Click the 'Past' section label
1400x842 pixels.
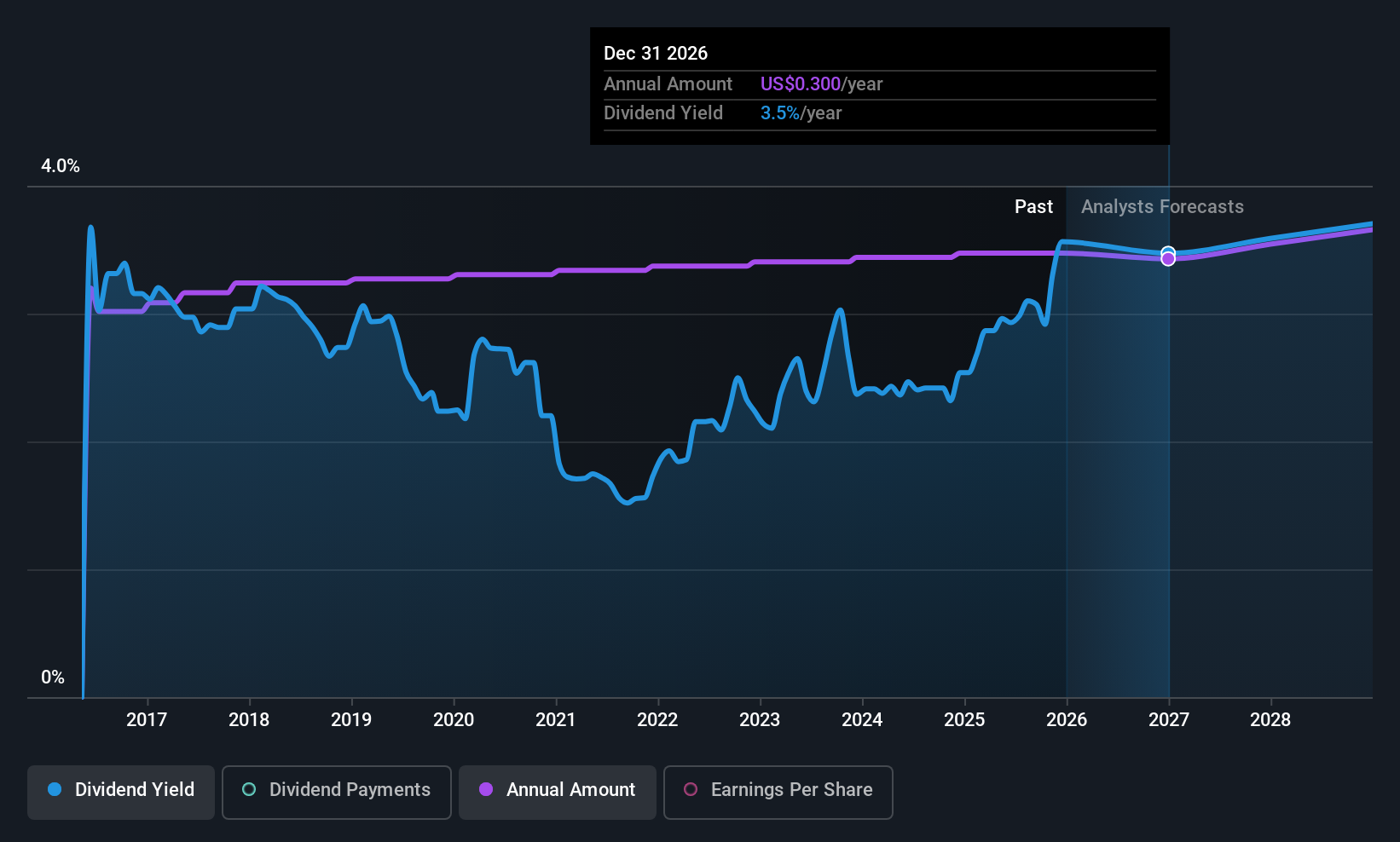coord(1033,207)
